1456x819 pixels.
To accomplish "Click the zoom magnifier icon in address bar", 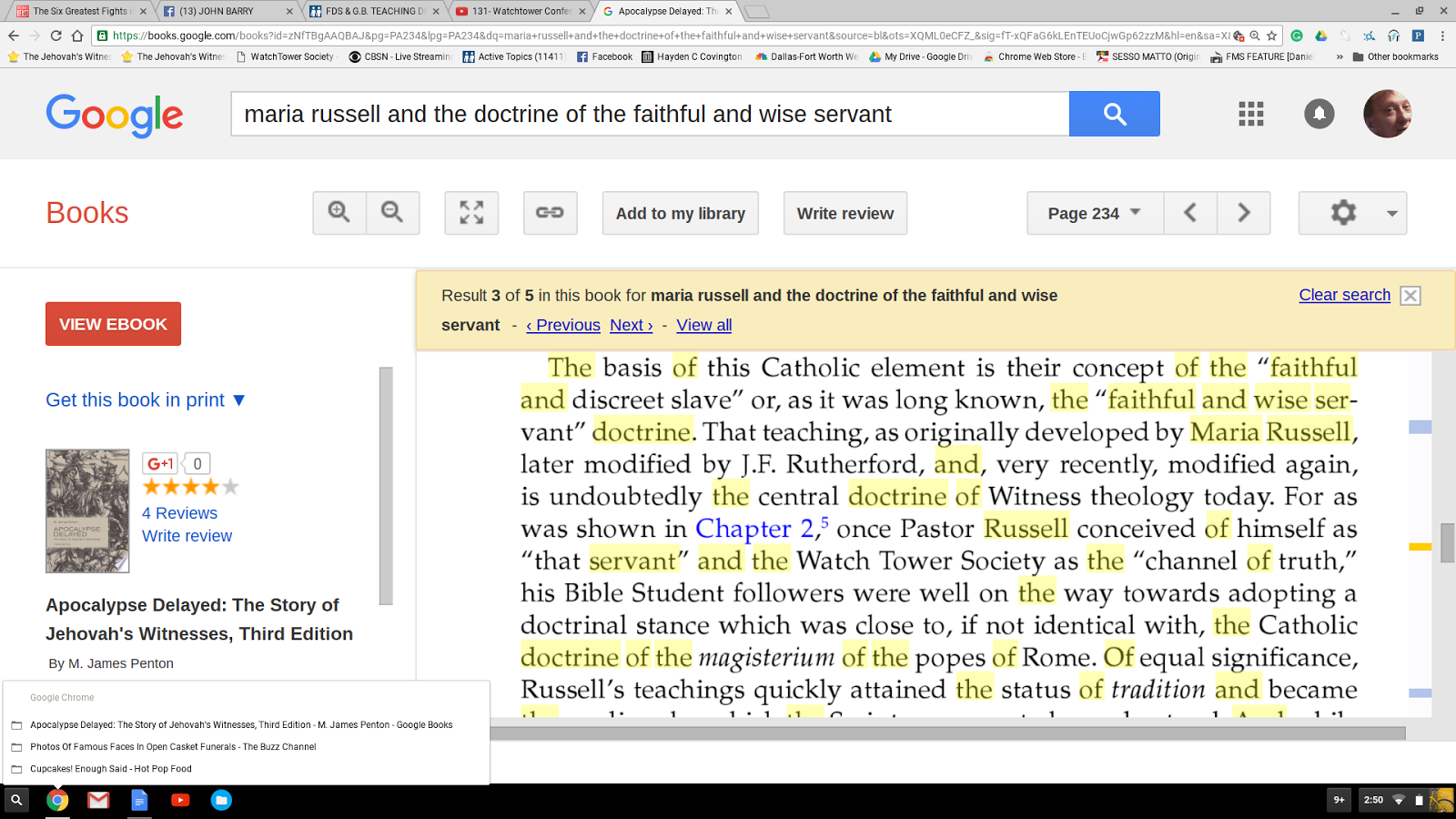I will [x=1255, y=35].
